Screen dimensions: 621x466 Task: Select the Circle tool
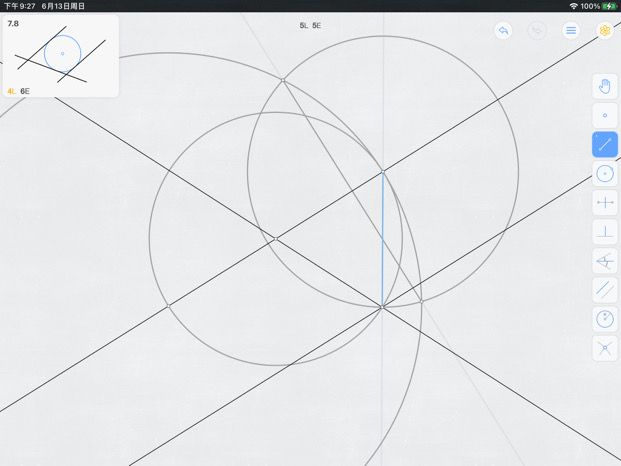point(605,173)
